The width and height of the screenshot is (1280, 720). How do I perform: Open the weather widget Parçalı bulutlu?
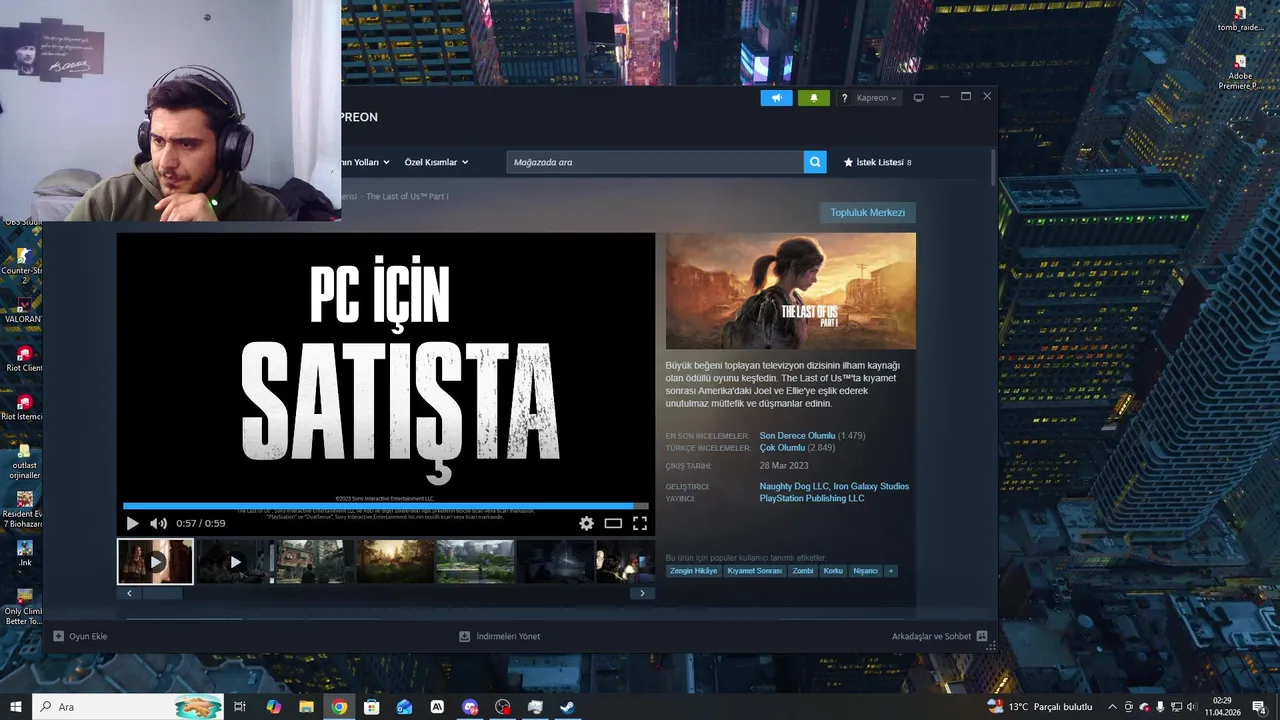pos(1040,707)
